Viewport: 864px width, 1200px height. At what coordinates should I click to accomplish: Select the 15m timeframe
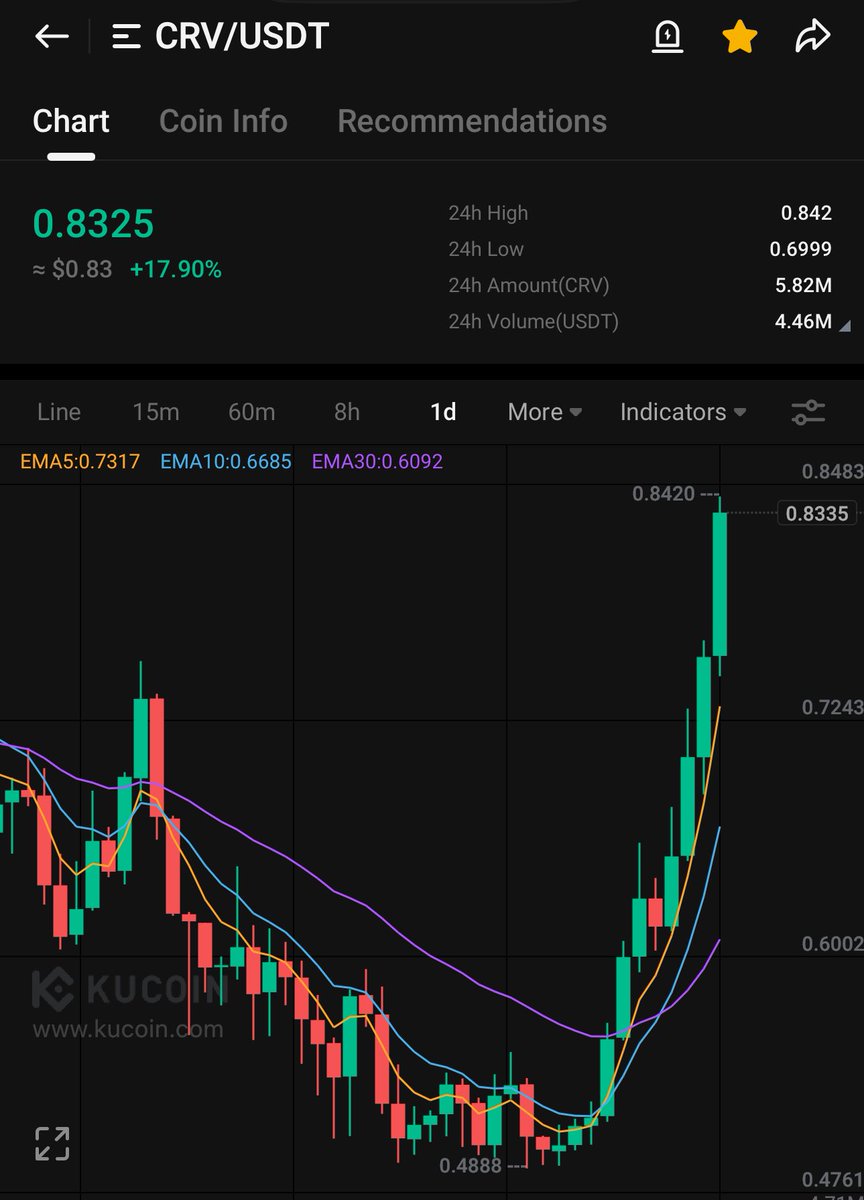[x=157, y=412]
